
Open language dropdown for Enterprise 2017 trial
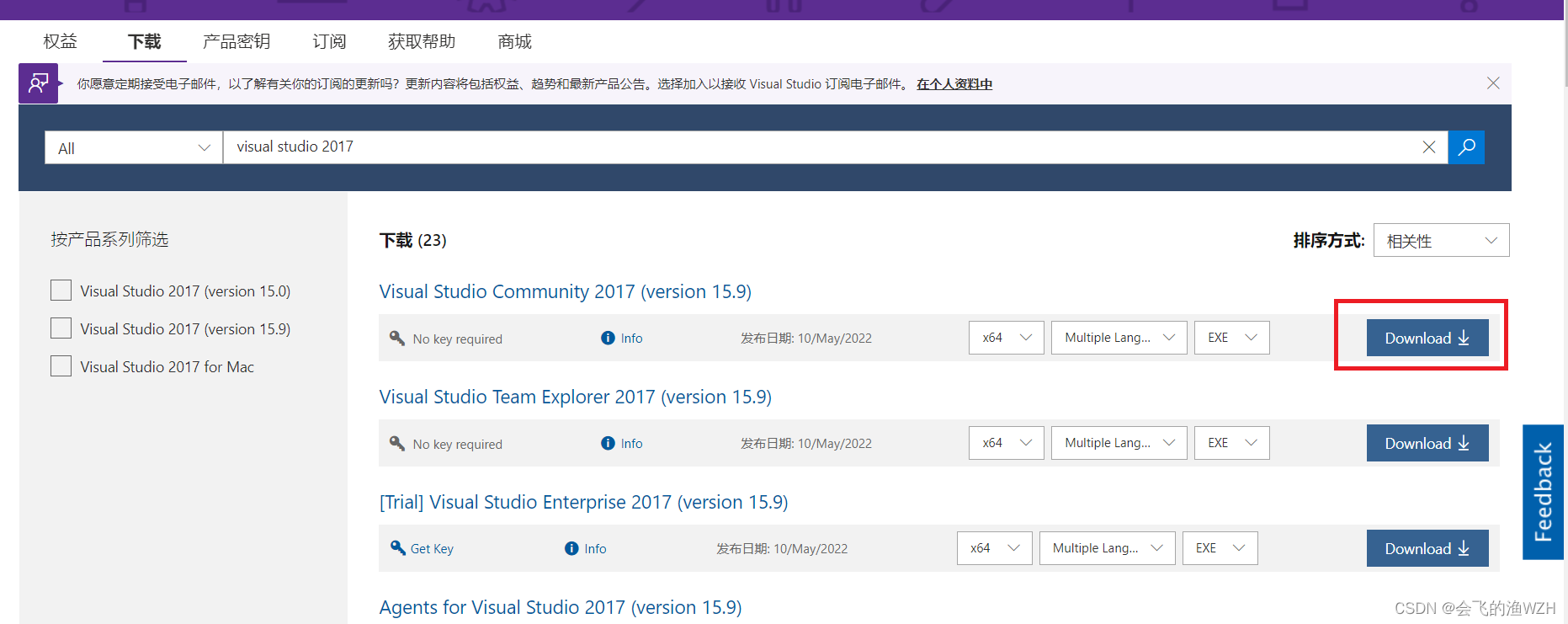pyautogui.click(x=1108, y=548)
